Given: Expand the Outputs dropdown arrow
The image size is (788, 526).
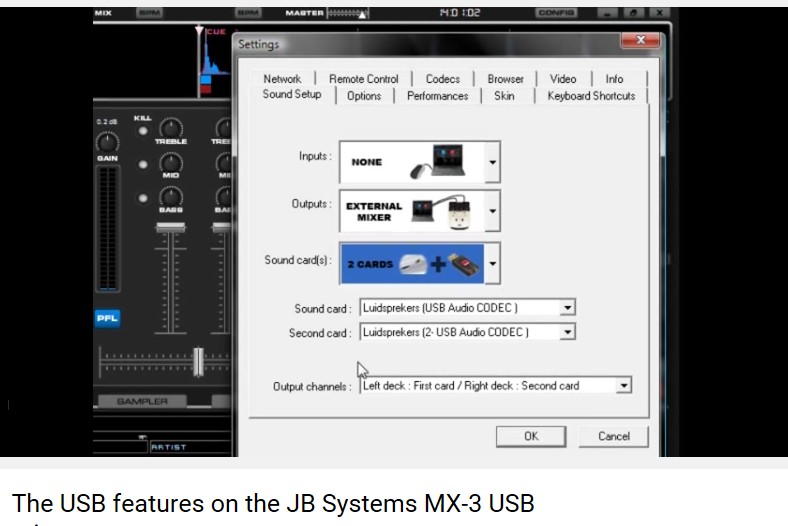Looking at the screenshot, I should [492, 211].
